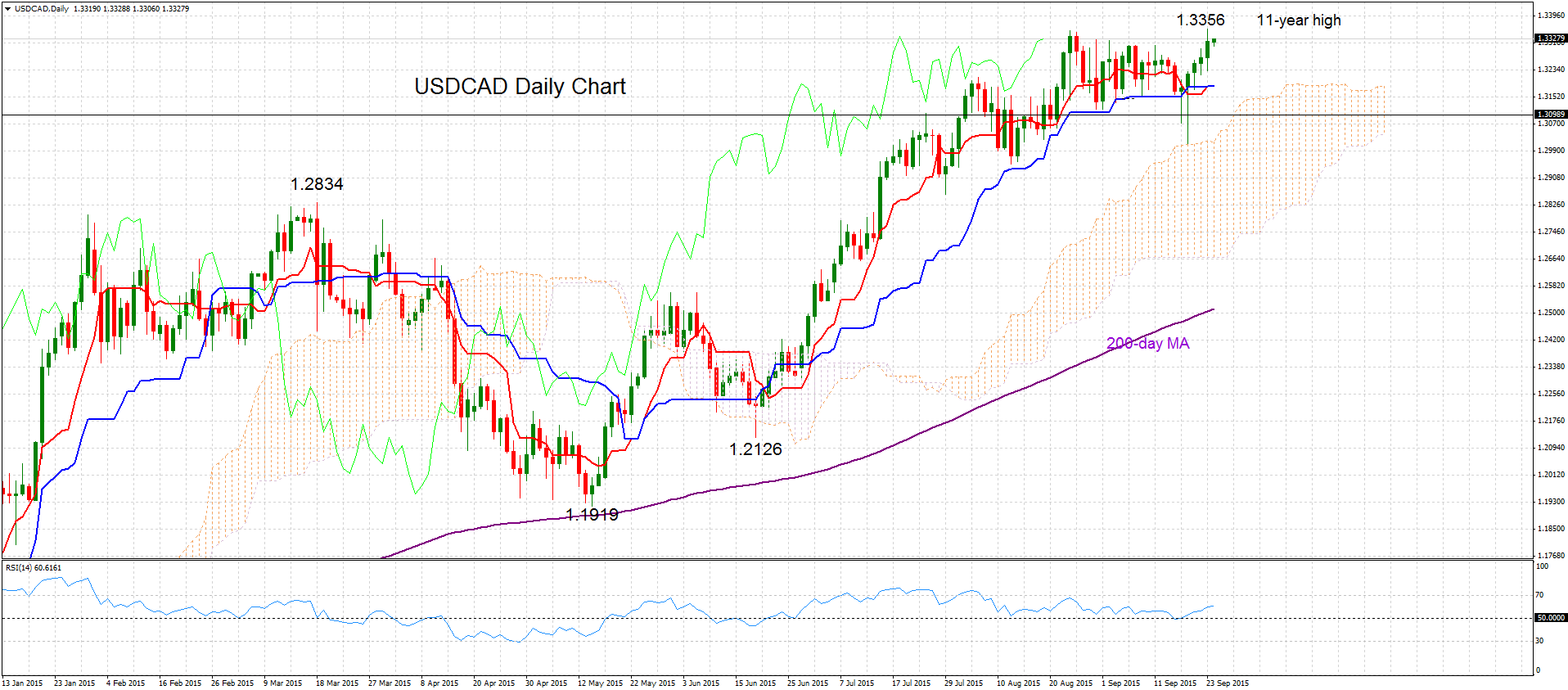This screenshot has height=690, width=1568.
Task: Select the 1.2834 peak label
Action: [x=317, y=184]
